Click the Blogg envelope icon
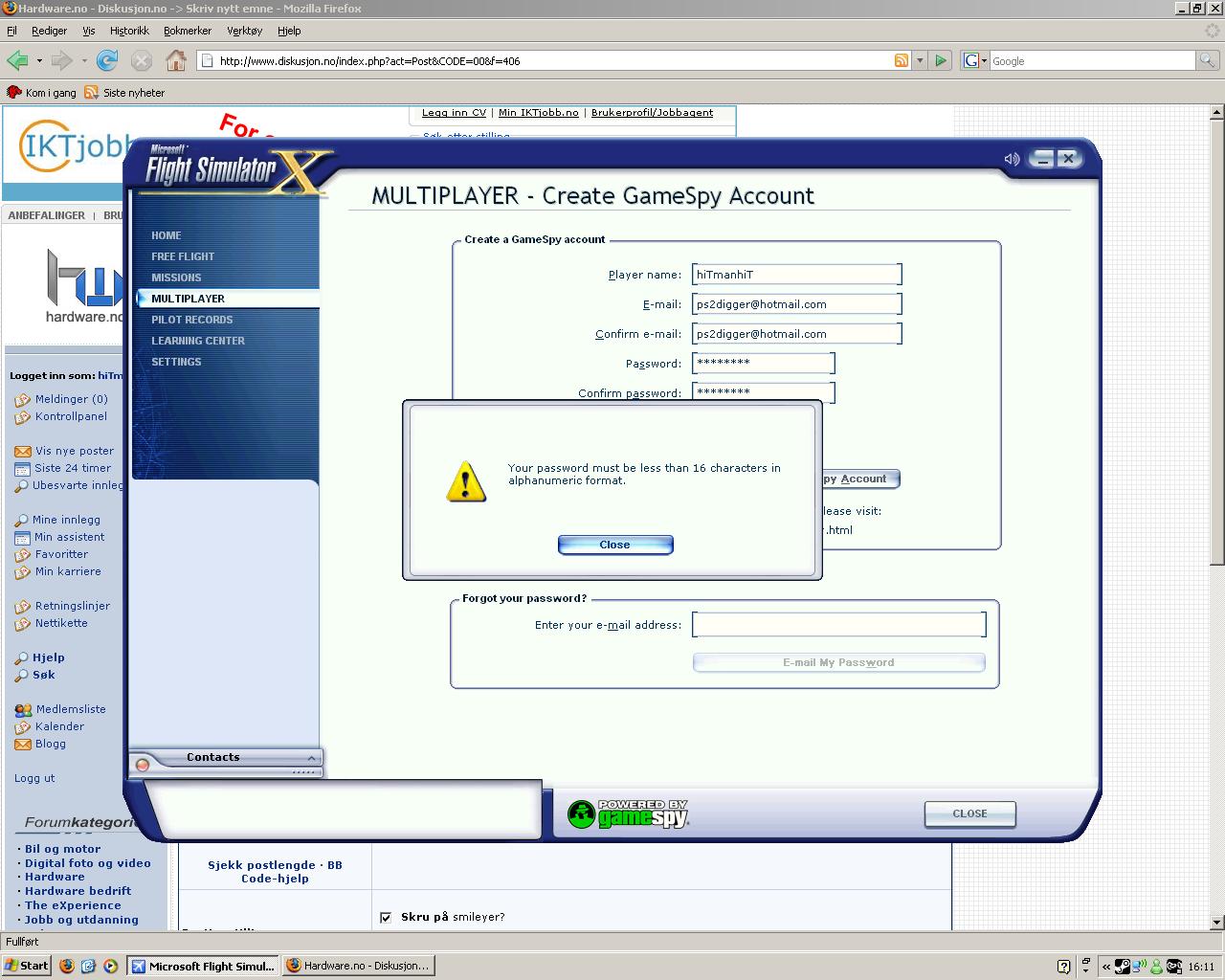 (x=23, y=744)
